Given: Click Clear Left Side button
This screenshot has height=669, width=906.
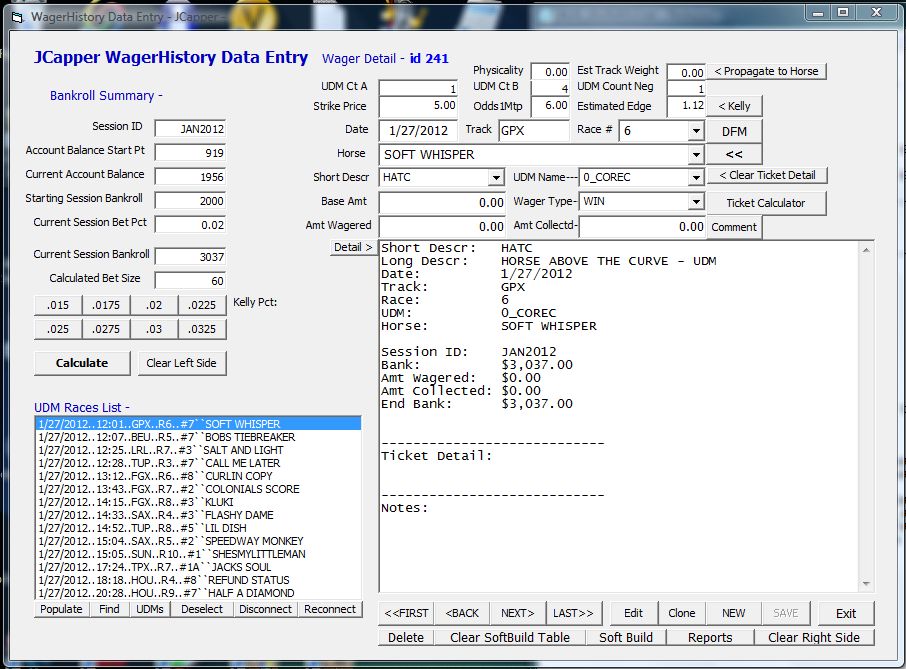Looking at the screenshot, I should tap(181, 363).
